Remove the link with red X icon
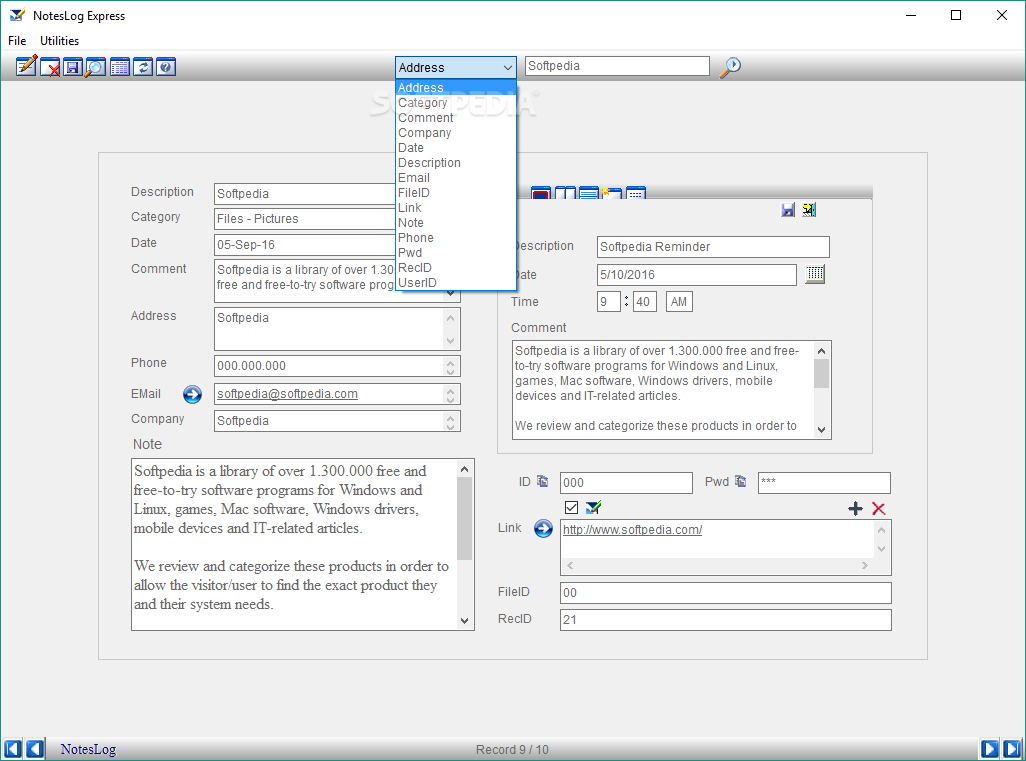 coord(879,508)
